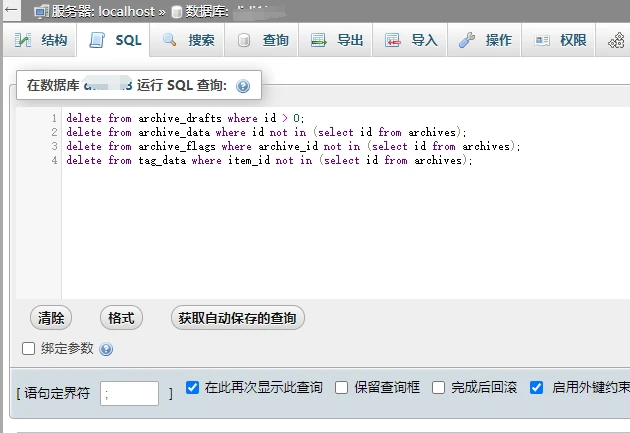Disable the 启用外键约束 checkbox
Viewport: 630px width, 433px height.
pos(537,387)
